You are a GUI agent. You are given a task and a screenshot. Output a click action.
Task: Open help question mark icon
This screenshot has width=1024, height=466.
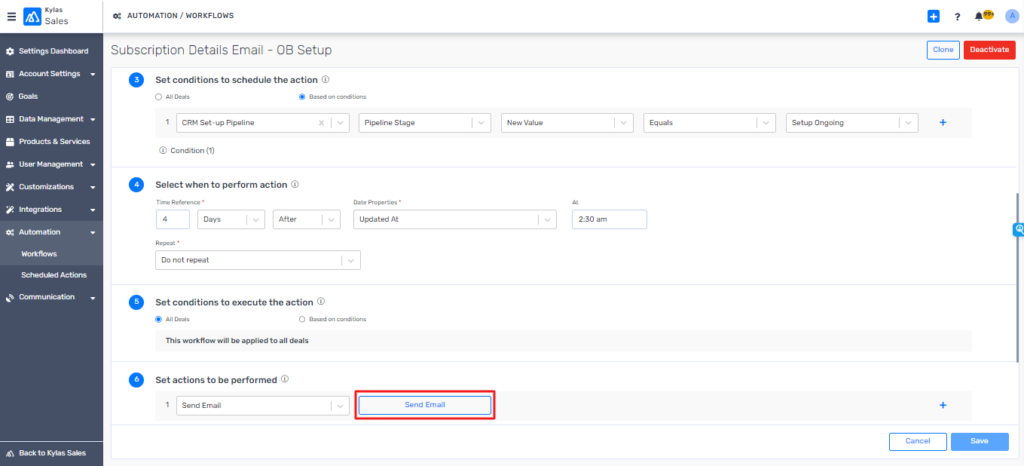pyautogui.click(x=957, y=17)
